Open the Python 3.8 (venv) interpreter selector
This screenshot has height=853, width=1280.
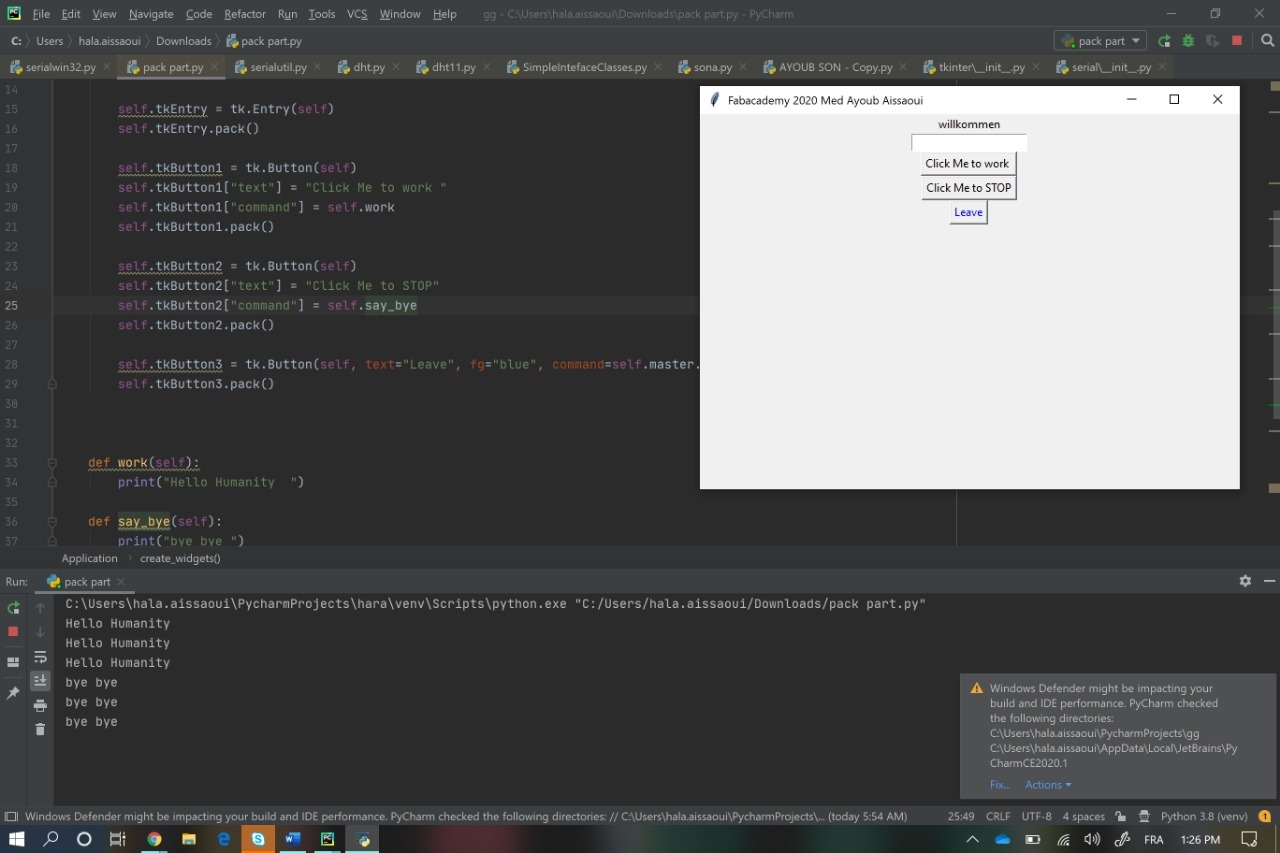click(x=1204, y=816)
